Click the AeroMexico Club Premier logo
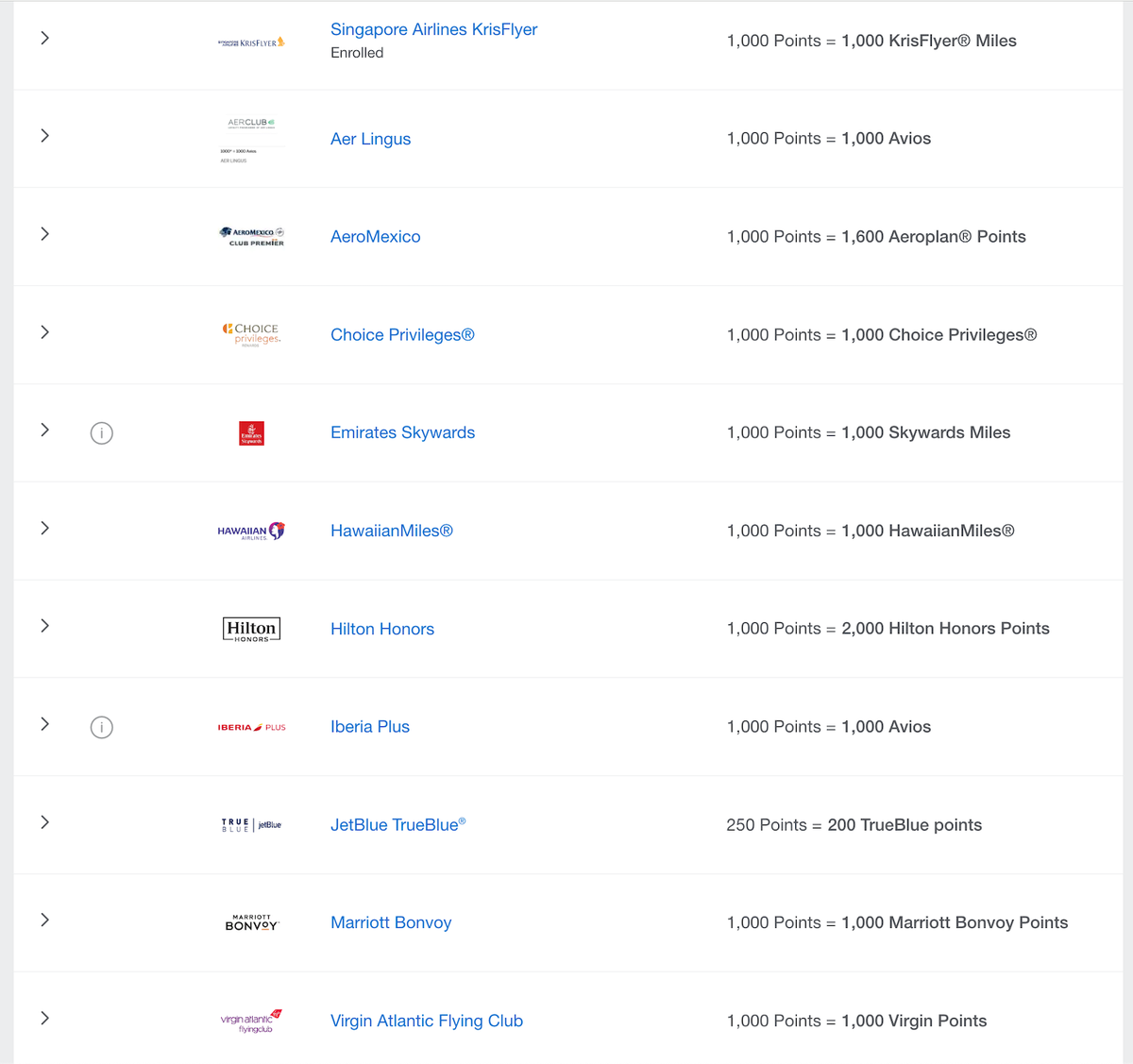This screenshot has width=1133, height=1064. [251, 236]
